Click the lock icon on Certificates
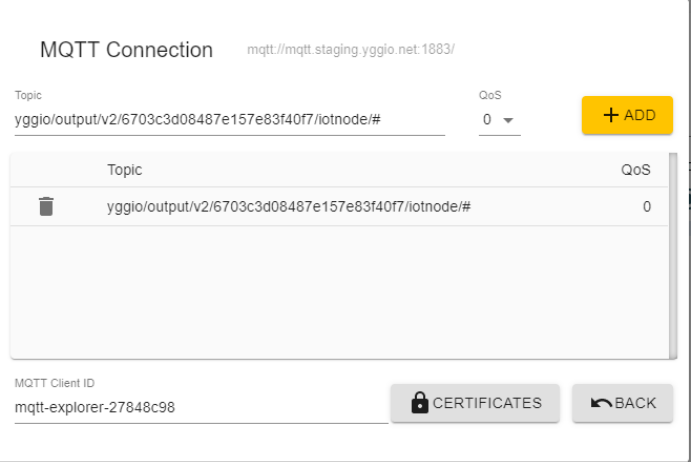 click(x=421, y=403)
